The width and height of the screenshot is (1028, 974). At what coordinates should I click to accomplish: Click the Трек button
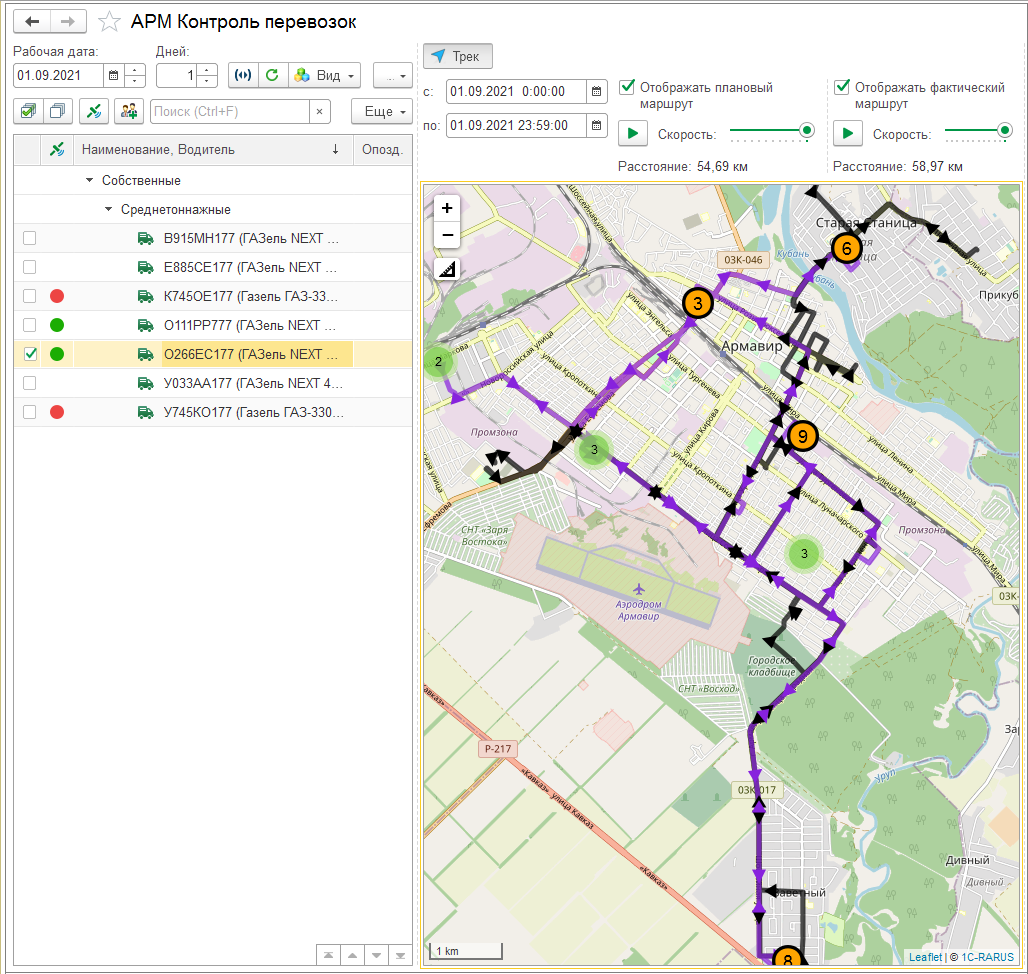coord(457,56)
